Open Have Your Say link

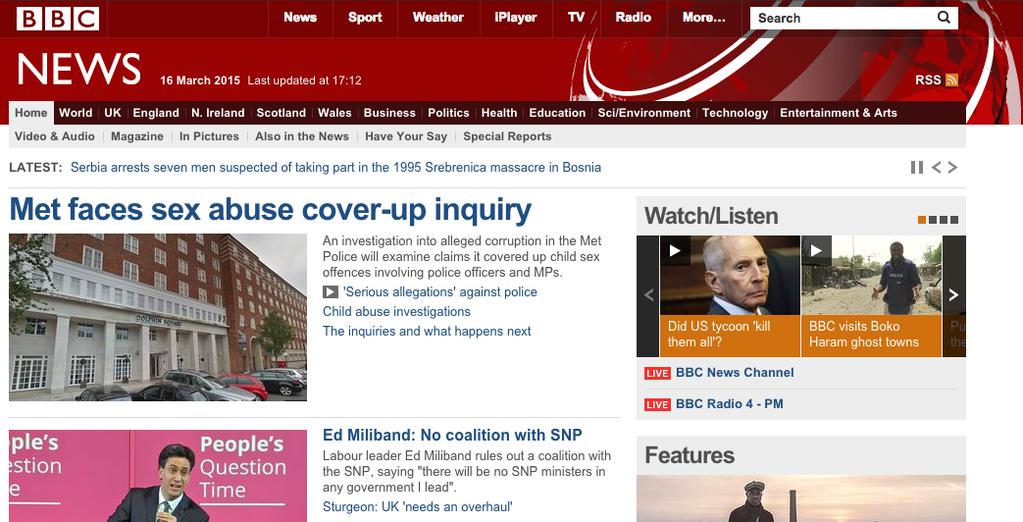pos(406,136)
